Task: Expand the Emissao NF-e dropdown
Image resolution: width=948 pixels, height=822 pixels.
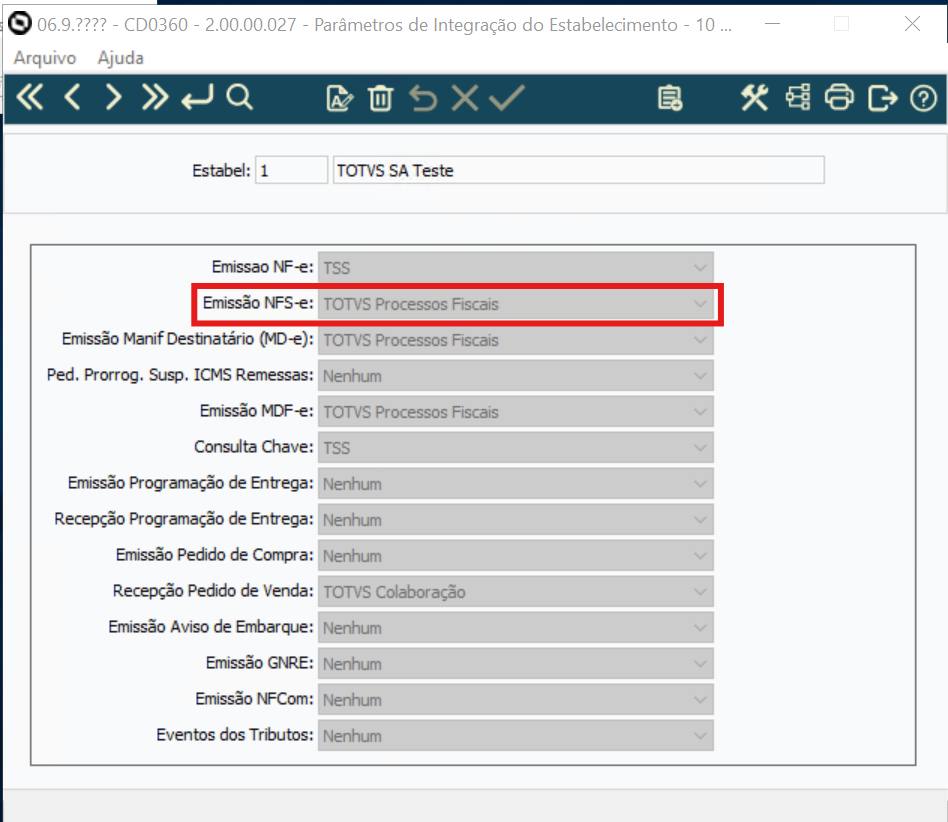Action: coord(516,268)
